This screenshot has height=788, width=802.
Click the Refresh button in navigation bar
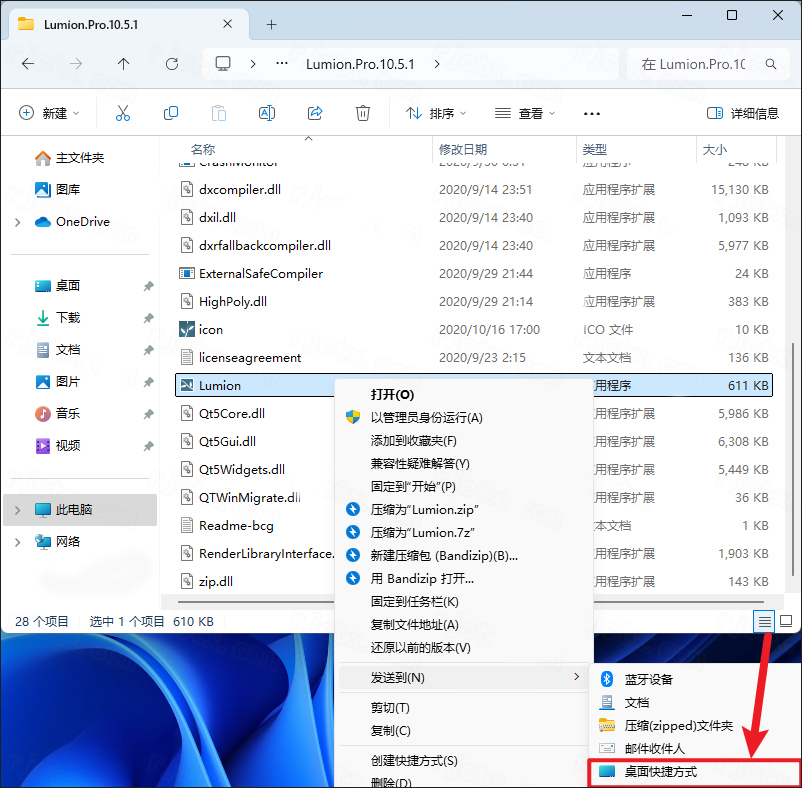click(171, 64)
